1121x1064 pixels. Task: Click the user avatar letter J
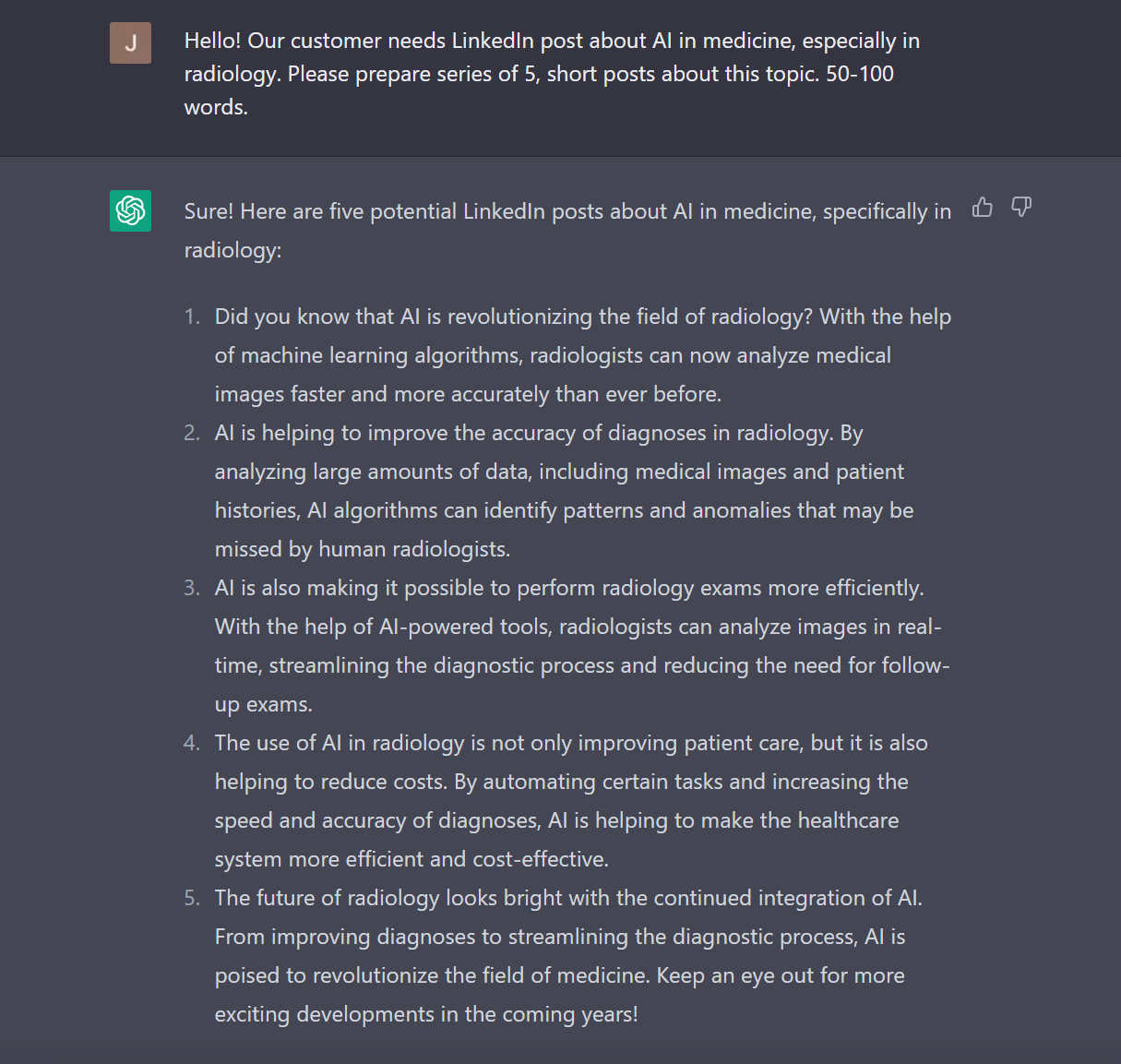pyautogui.click(x=130, y=43)
